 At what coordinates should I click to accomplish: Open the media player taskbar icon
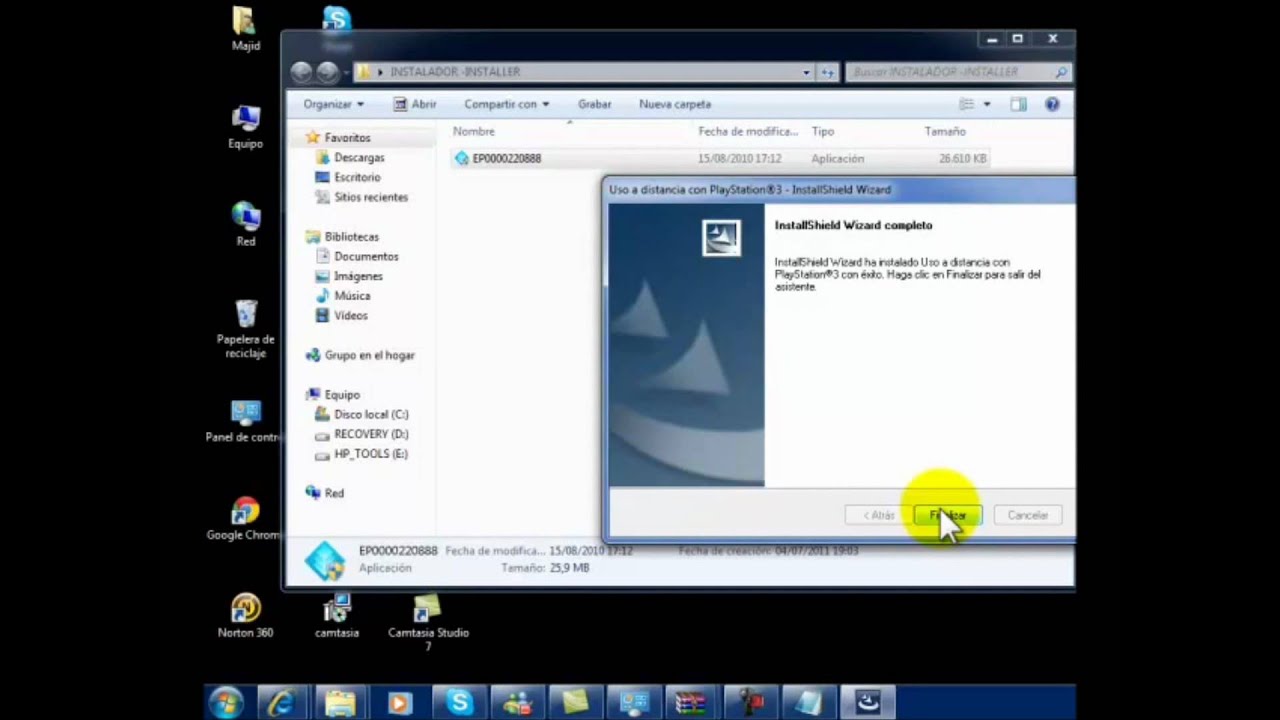(399, 703)
